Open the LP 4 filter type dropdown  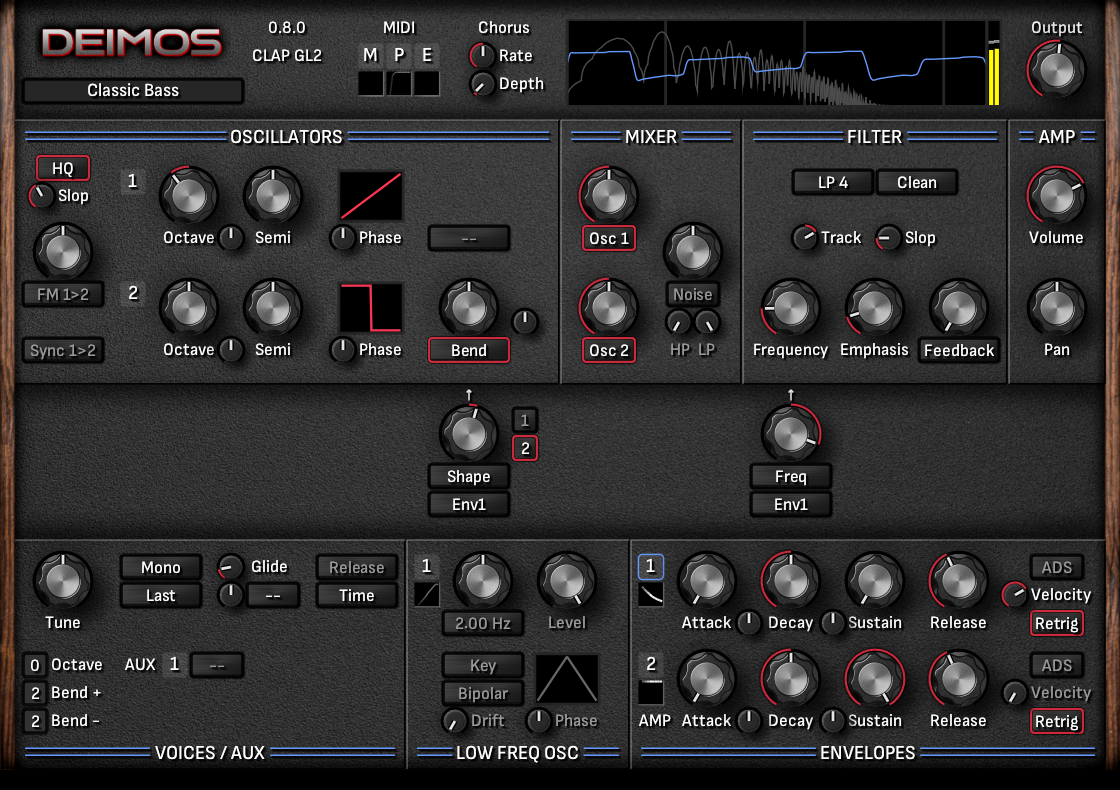click(833, 182)
